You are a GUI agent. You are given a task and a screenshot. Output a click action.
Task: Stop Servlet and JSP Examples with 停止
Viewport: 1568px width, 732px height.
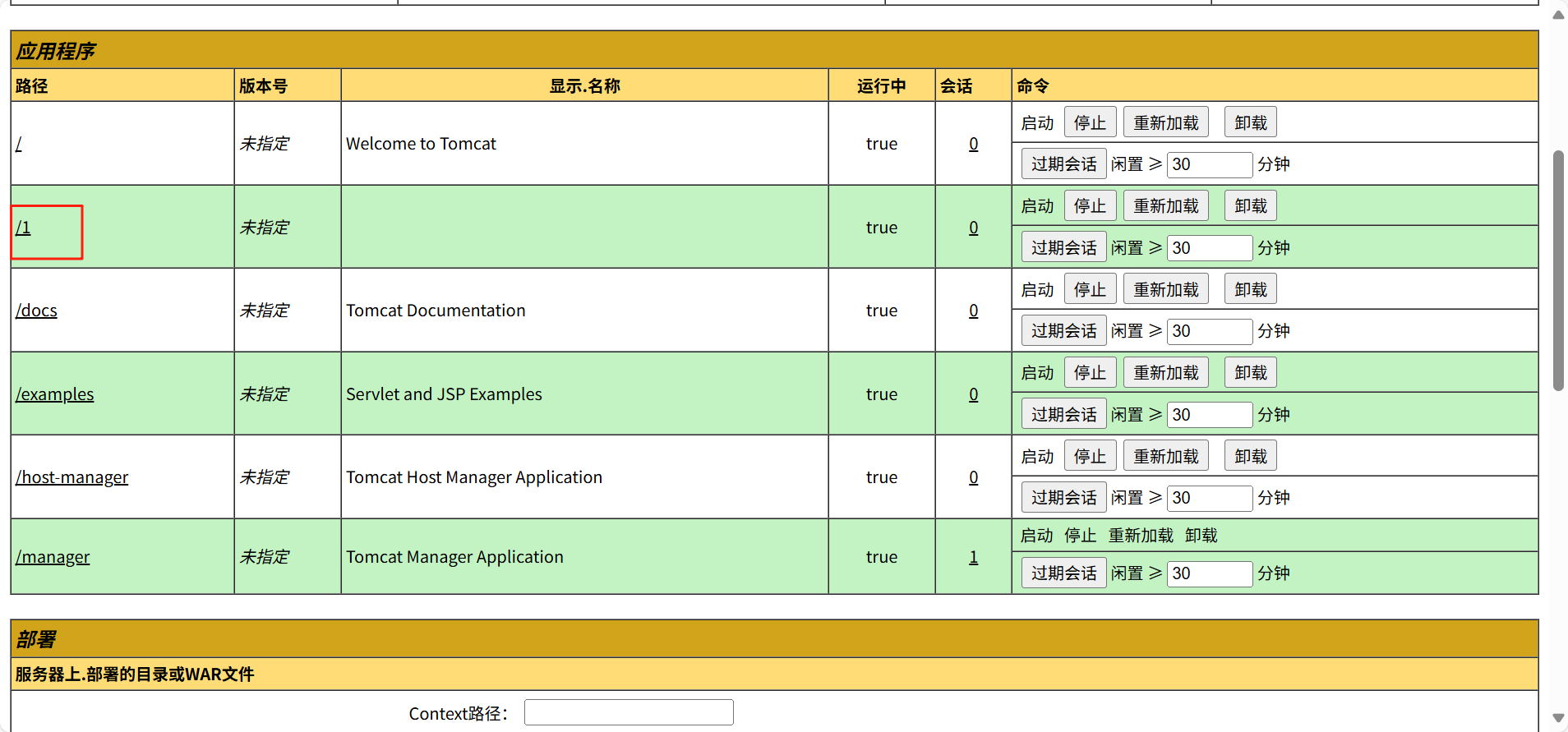point(1090,372)
